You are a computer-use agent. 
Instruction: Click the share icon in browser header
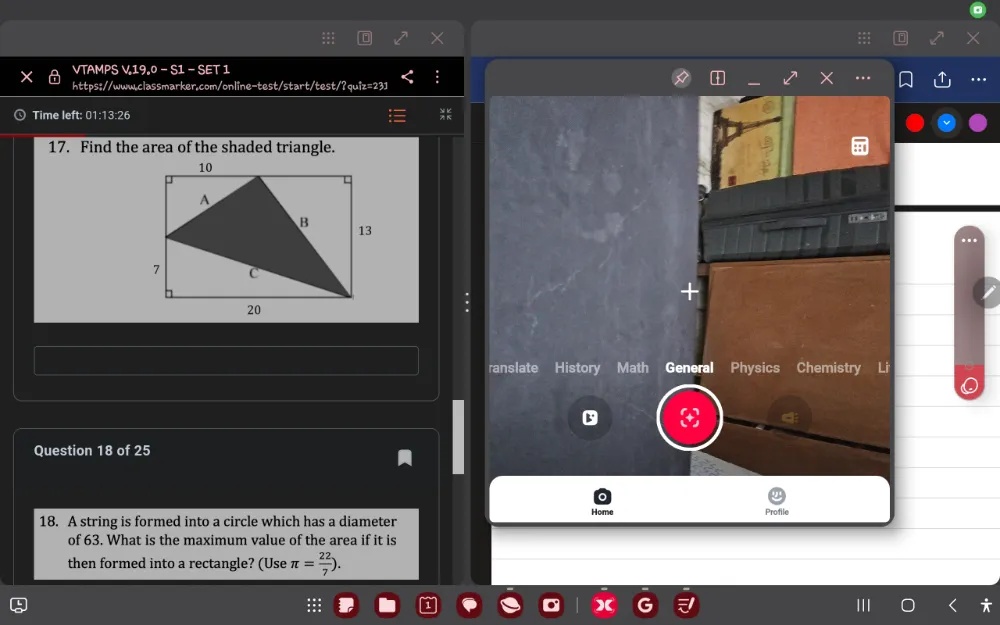tap(407, 77)
